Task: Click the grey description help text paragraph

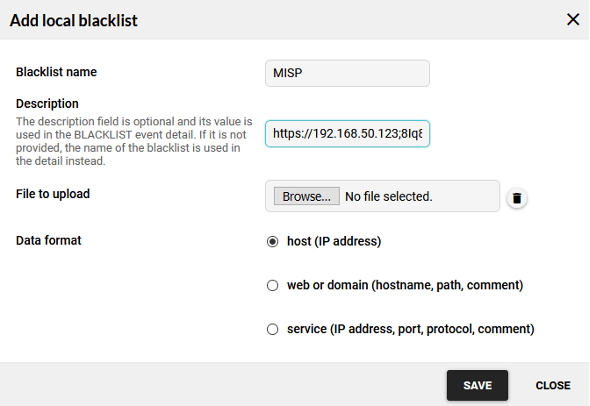Action: [134, 141]
